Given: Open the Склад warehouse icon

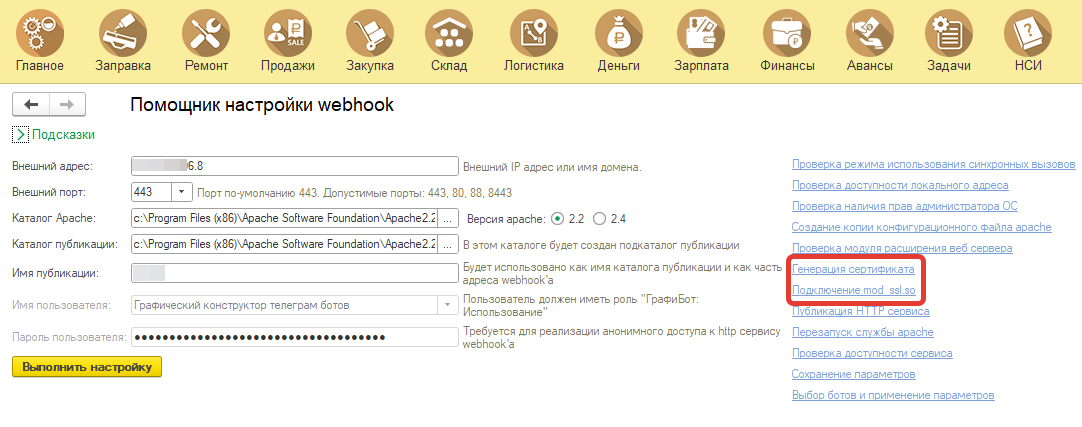Looking at the screenshot, I should coord(449,31).
